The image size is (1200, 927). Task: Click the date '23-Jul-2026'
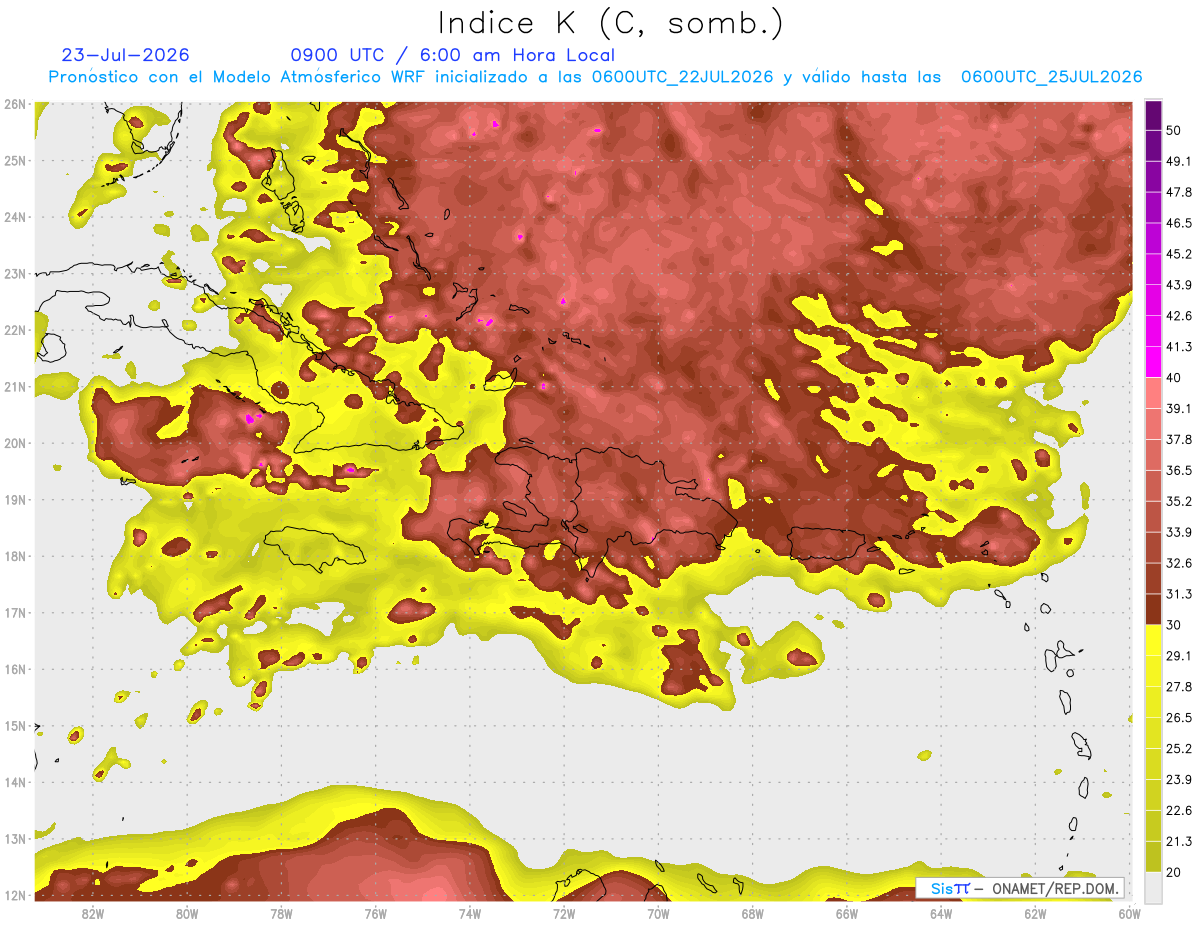pos(125,55)
